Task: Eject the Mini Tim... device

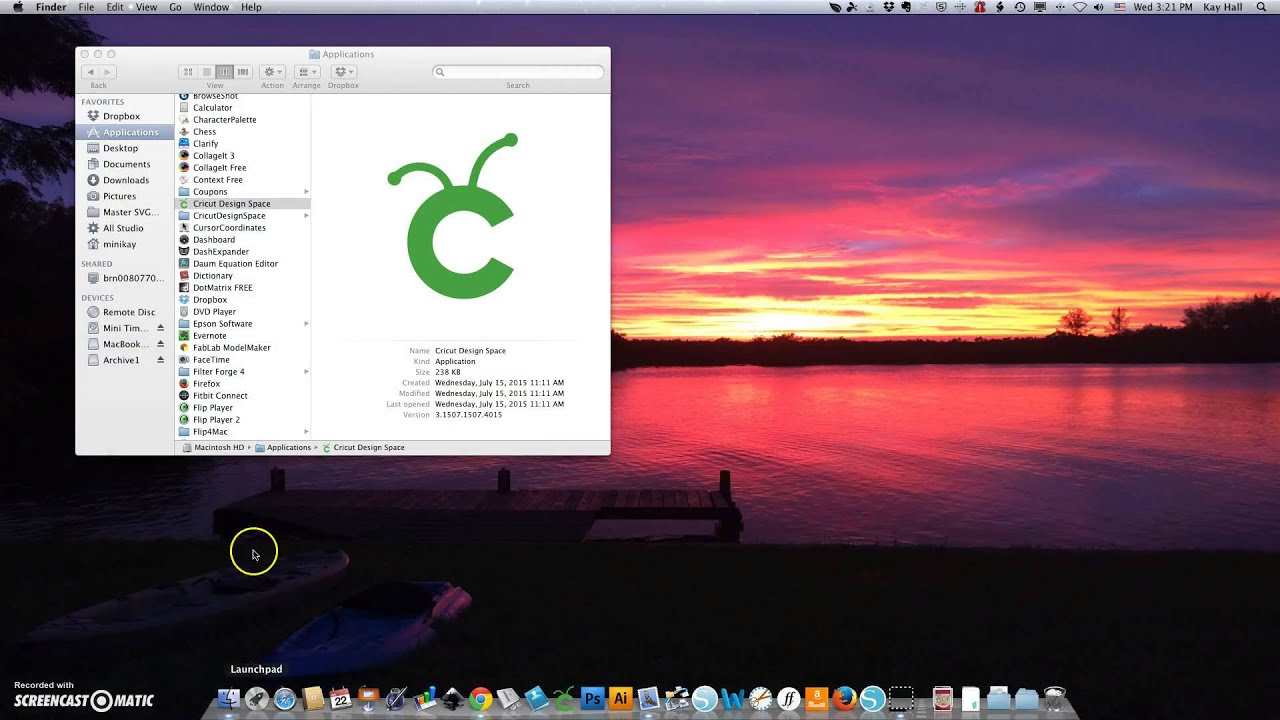Action: coord(160,328)
